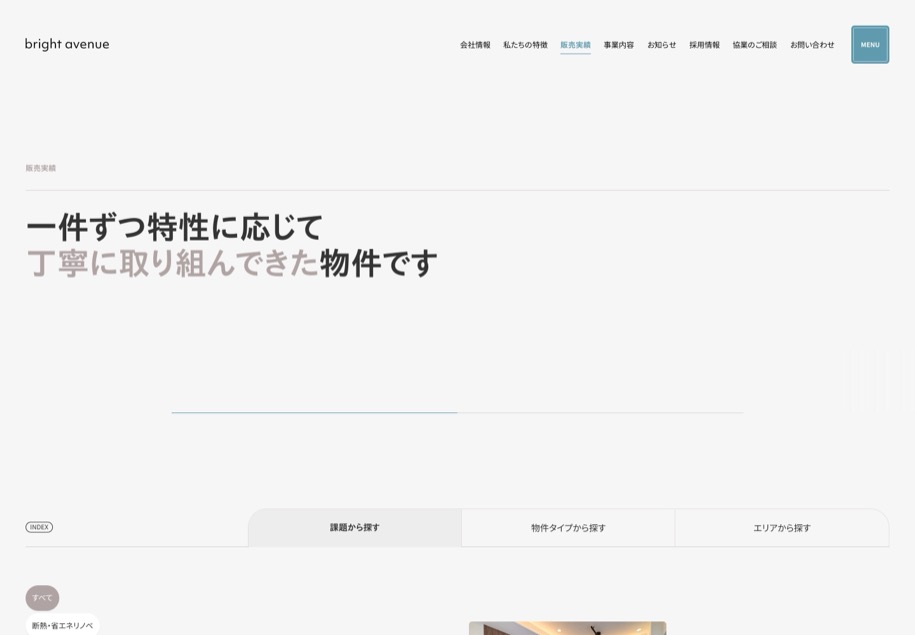
Task: Switch to the 物件タイプから探す tab
Action: (568, 528)
